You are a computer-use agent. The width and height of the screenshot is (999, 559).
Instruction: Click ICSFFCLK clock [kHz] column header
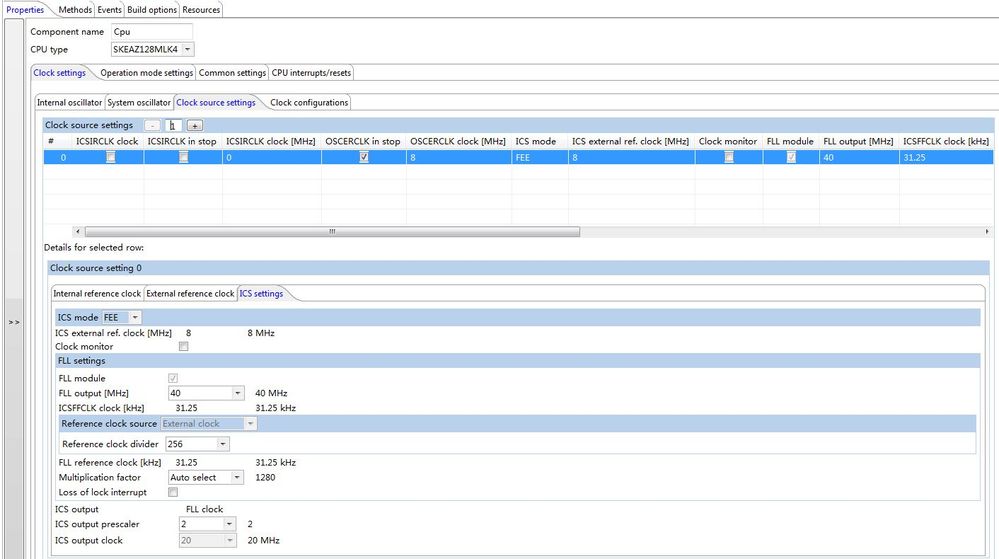(x=945, y=142)
